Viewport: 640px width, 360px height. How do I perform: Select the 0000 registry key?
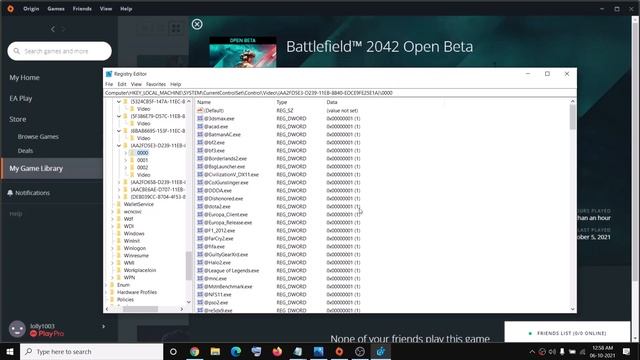(x=142, y=153)
